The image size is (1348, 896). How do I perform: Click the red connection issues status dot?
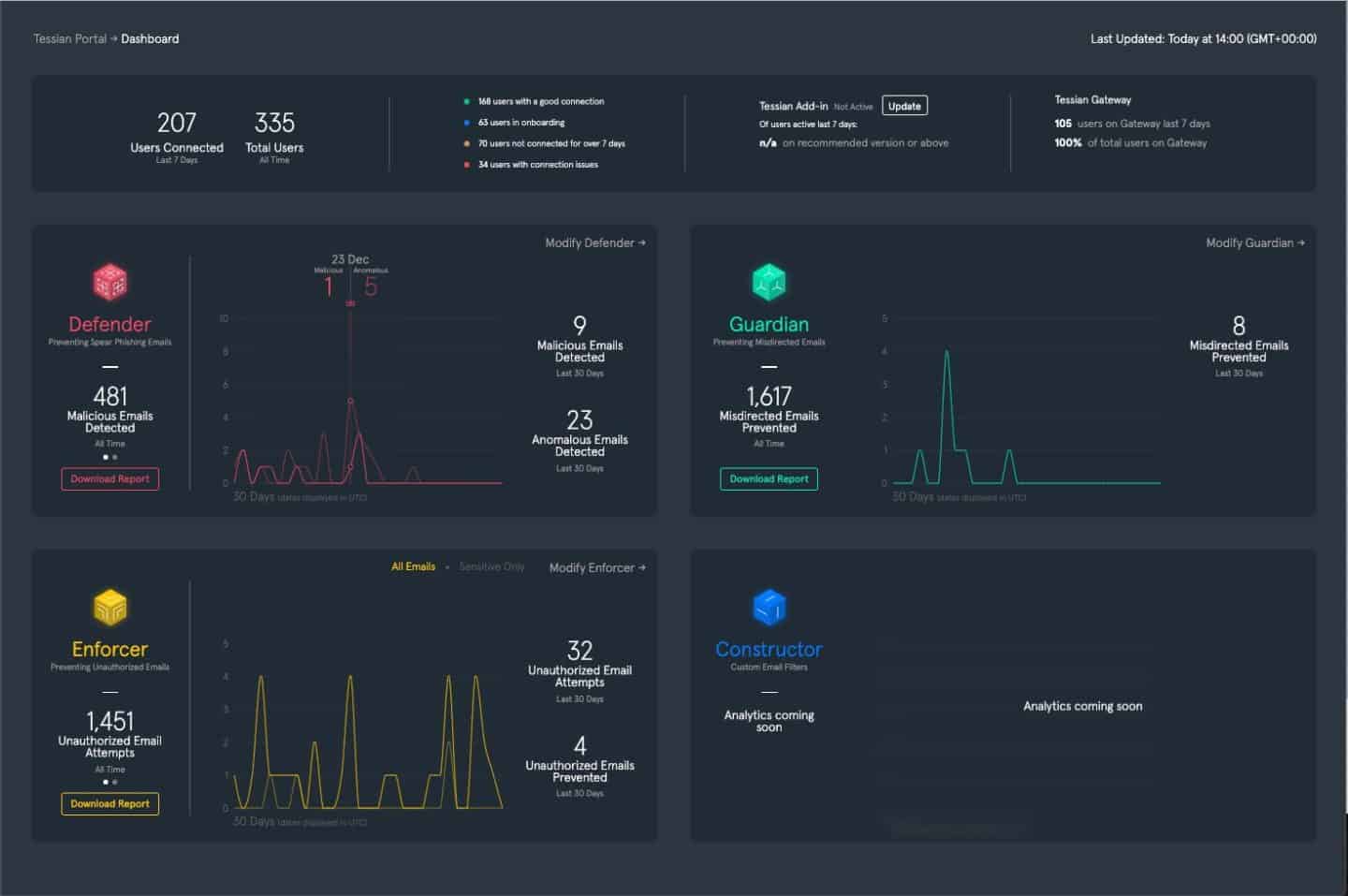(466, 165)
